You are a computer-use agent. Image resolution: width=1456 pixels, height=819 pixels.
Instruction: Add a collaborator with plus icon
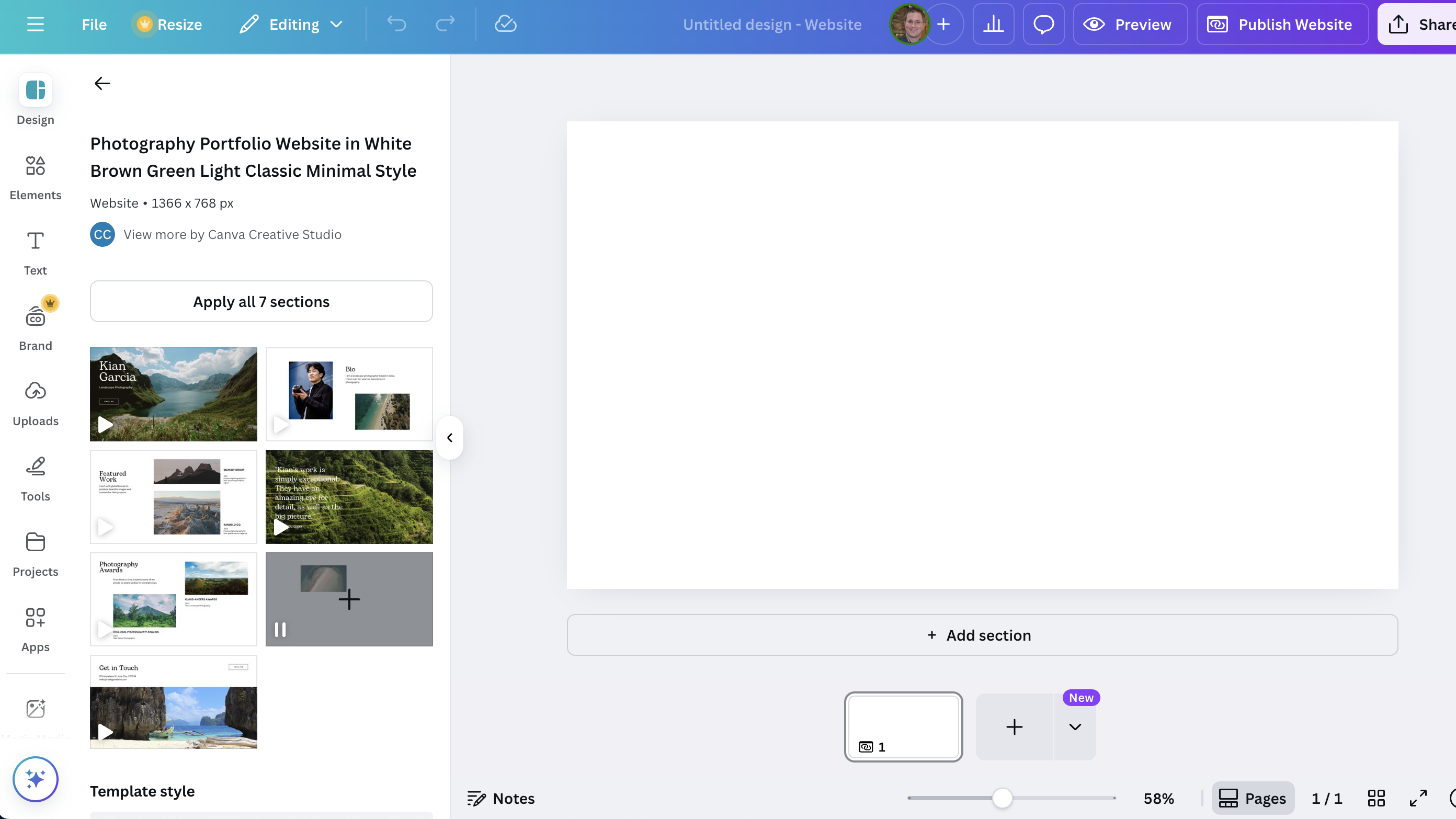[x=943, y=24]
